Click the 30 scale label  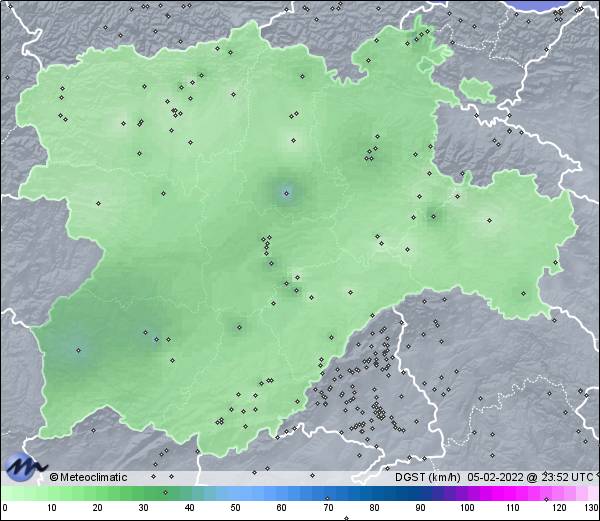click(143, 508)
